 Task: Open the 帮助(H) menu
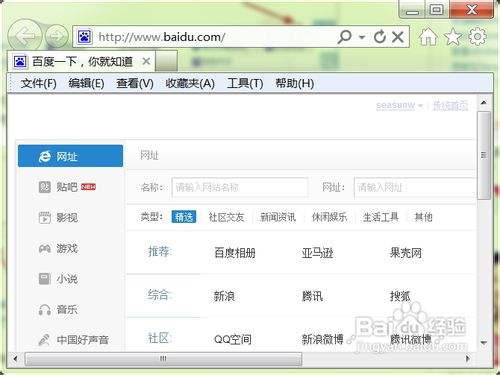(295, 83)
